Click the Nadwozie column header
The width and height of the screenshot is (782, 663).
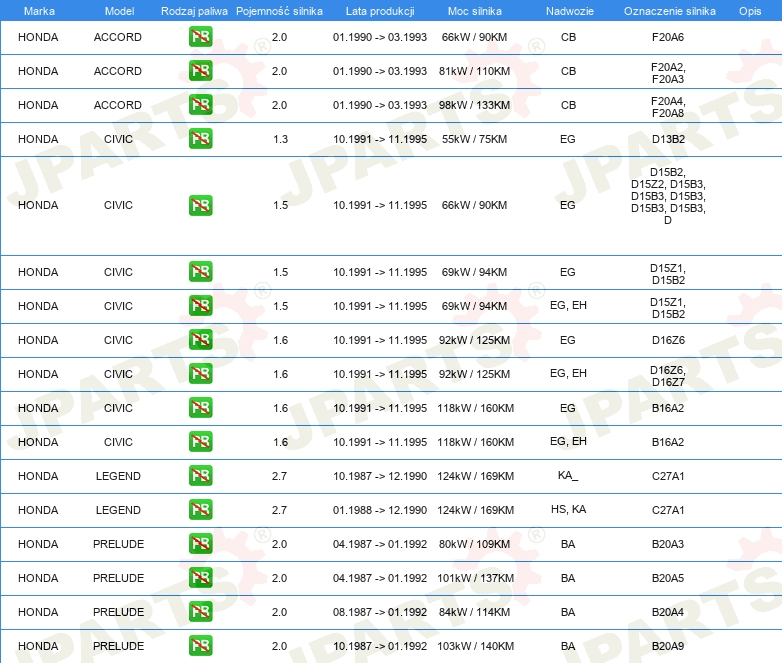[568, 11]
